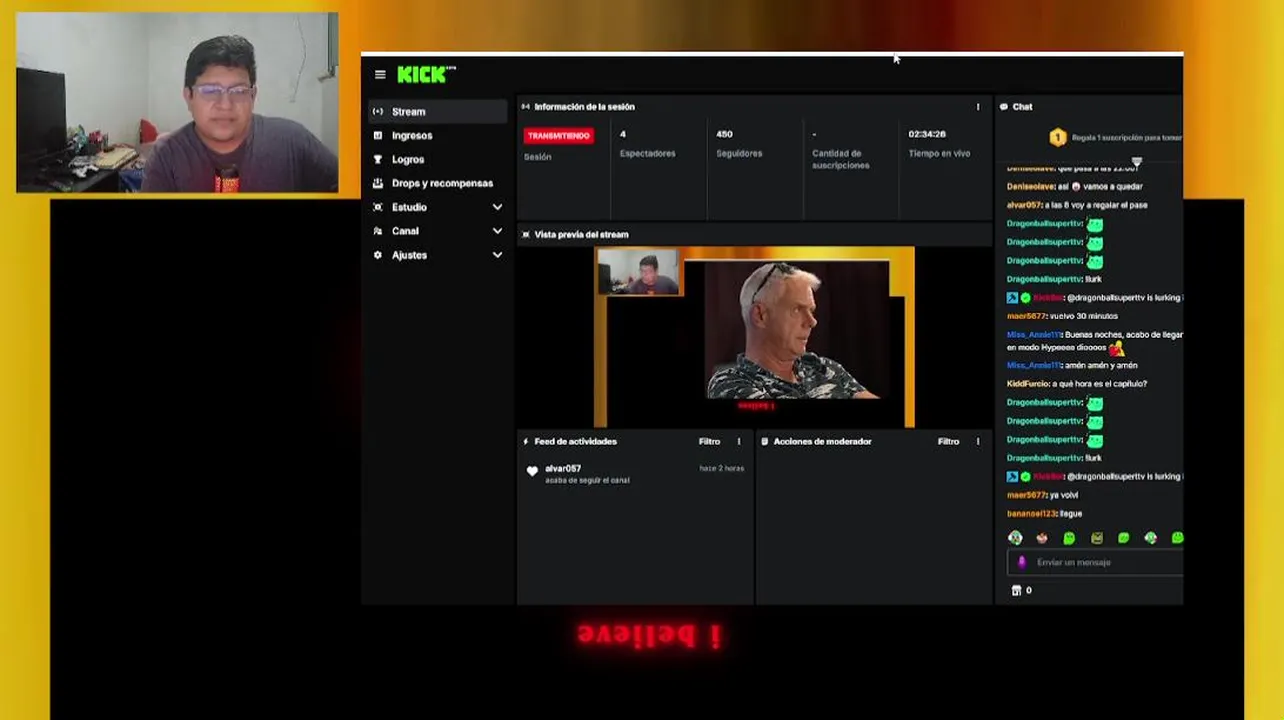1284x720 pixels.
Task: Click the alvar057 follow activity entry
Action: coord(635,474)
